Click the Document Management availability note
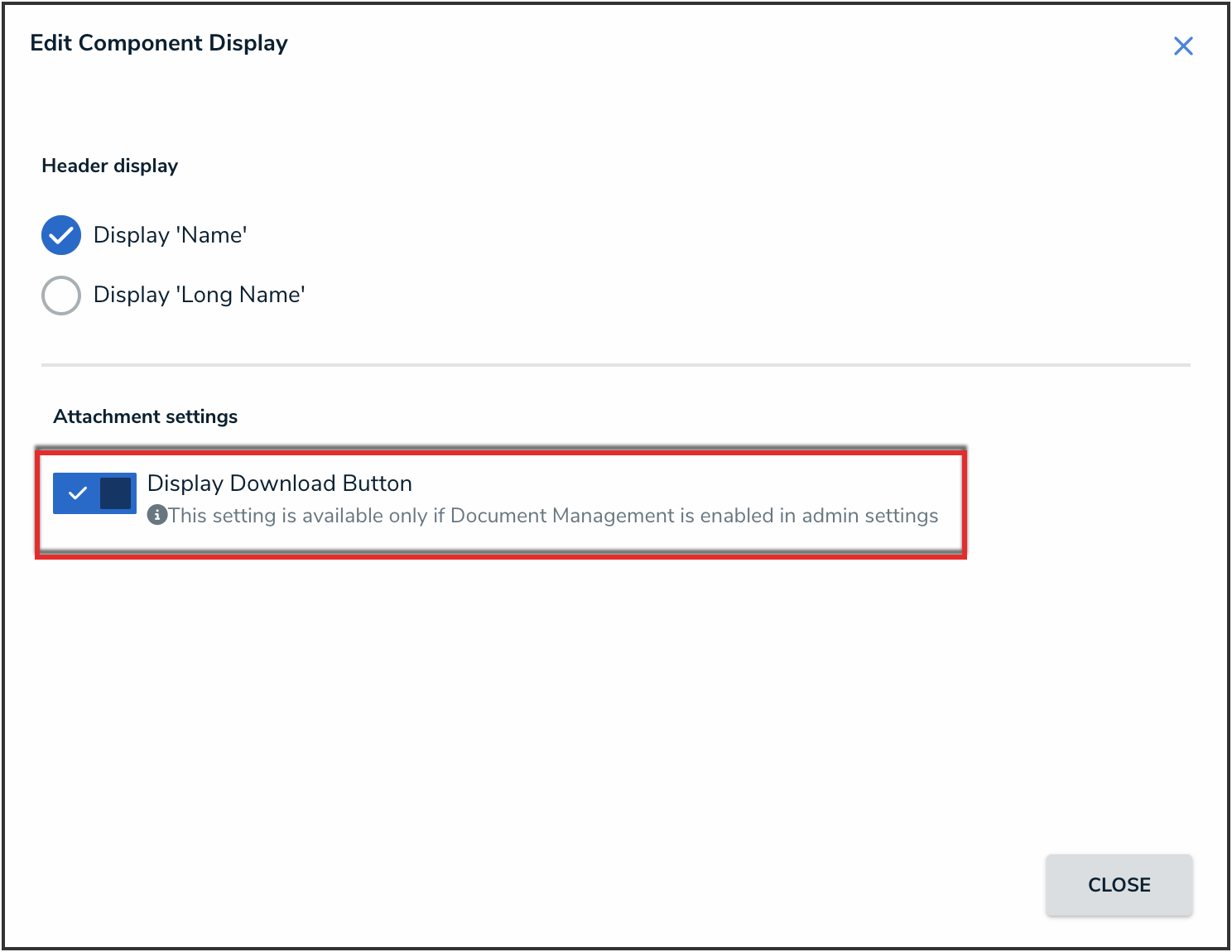The width and height of the screenshot is (1232, 952). tap(553, 516)
